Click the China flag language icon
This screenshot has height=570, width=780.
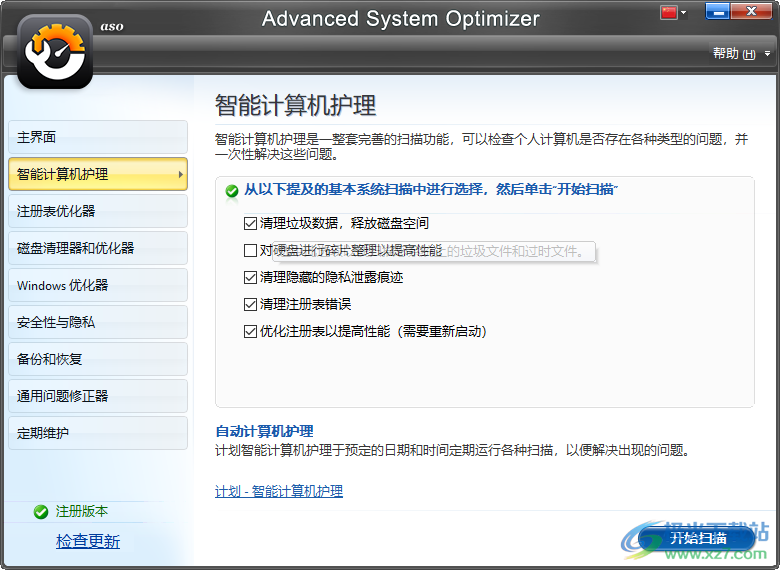(669, 12)
